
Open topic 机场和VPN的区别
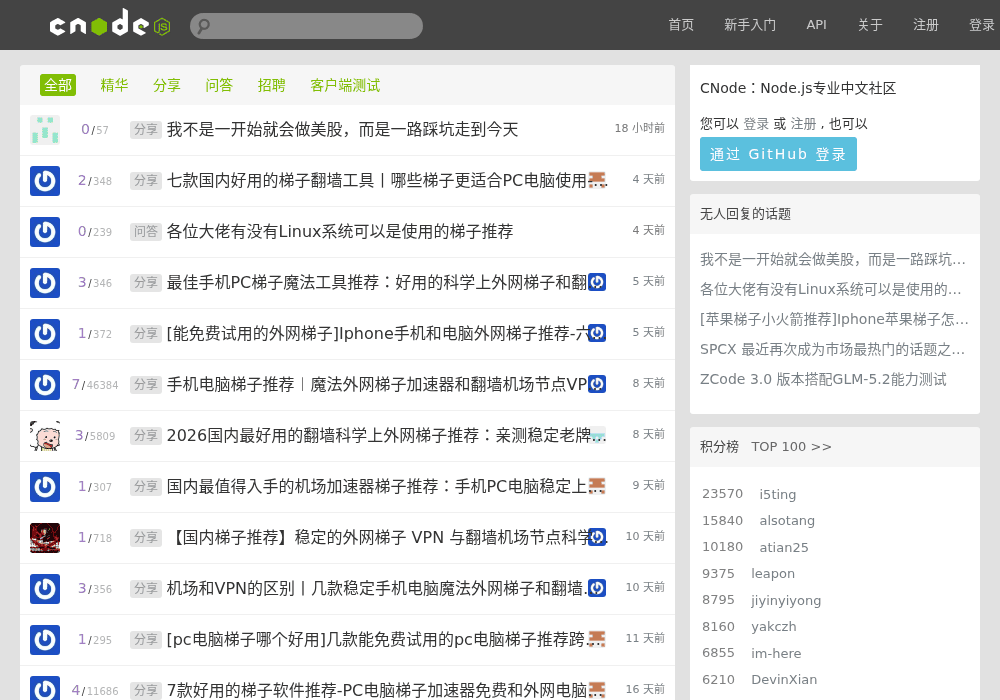pyautogui.click(x=376, y=588)
